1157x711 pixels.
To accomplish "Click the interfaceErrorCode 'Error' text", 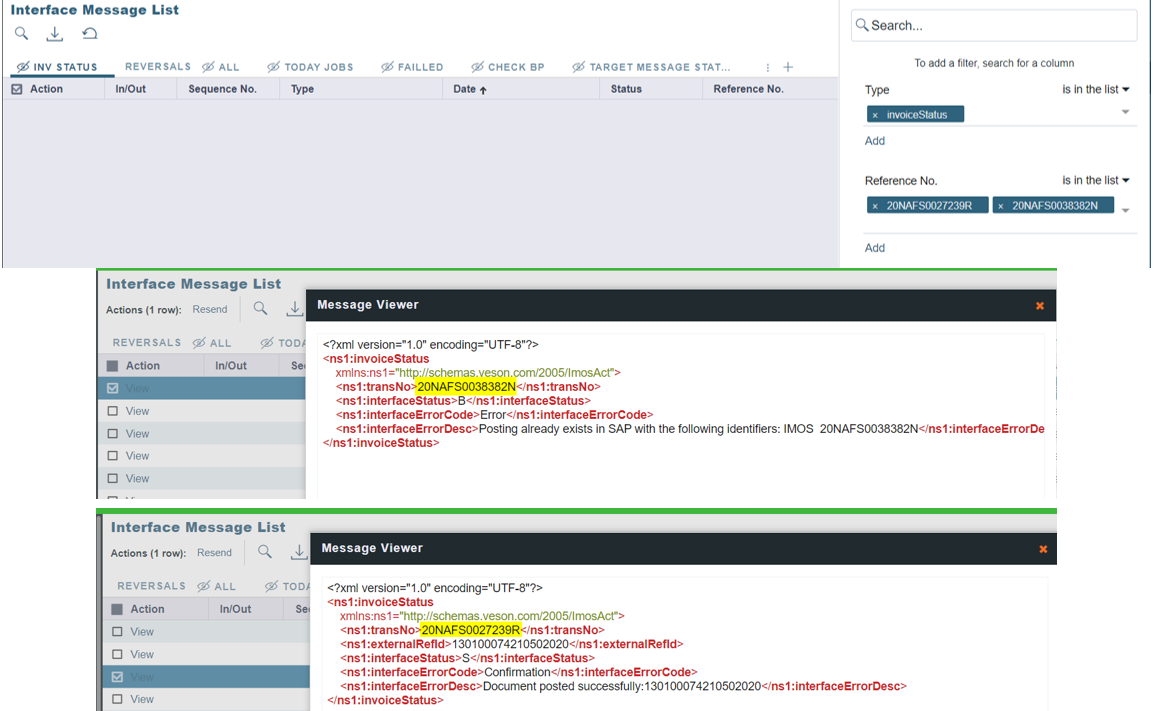I will [493, 415].
